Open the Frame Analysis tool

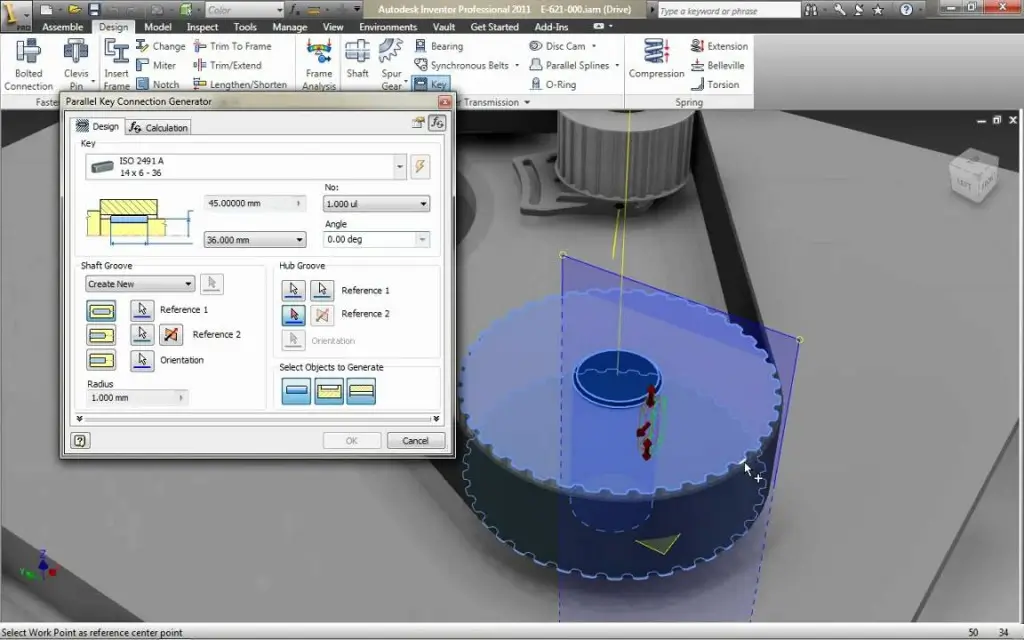click(x=318, y=62)
